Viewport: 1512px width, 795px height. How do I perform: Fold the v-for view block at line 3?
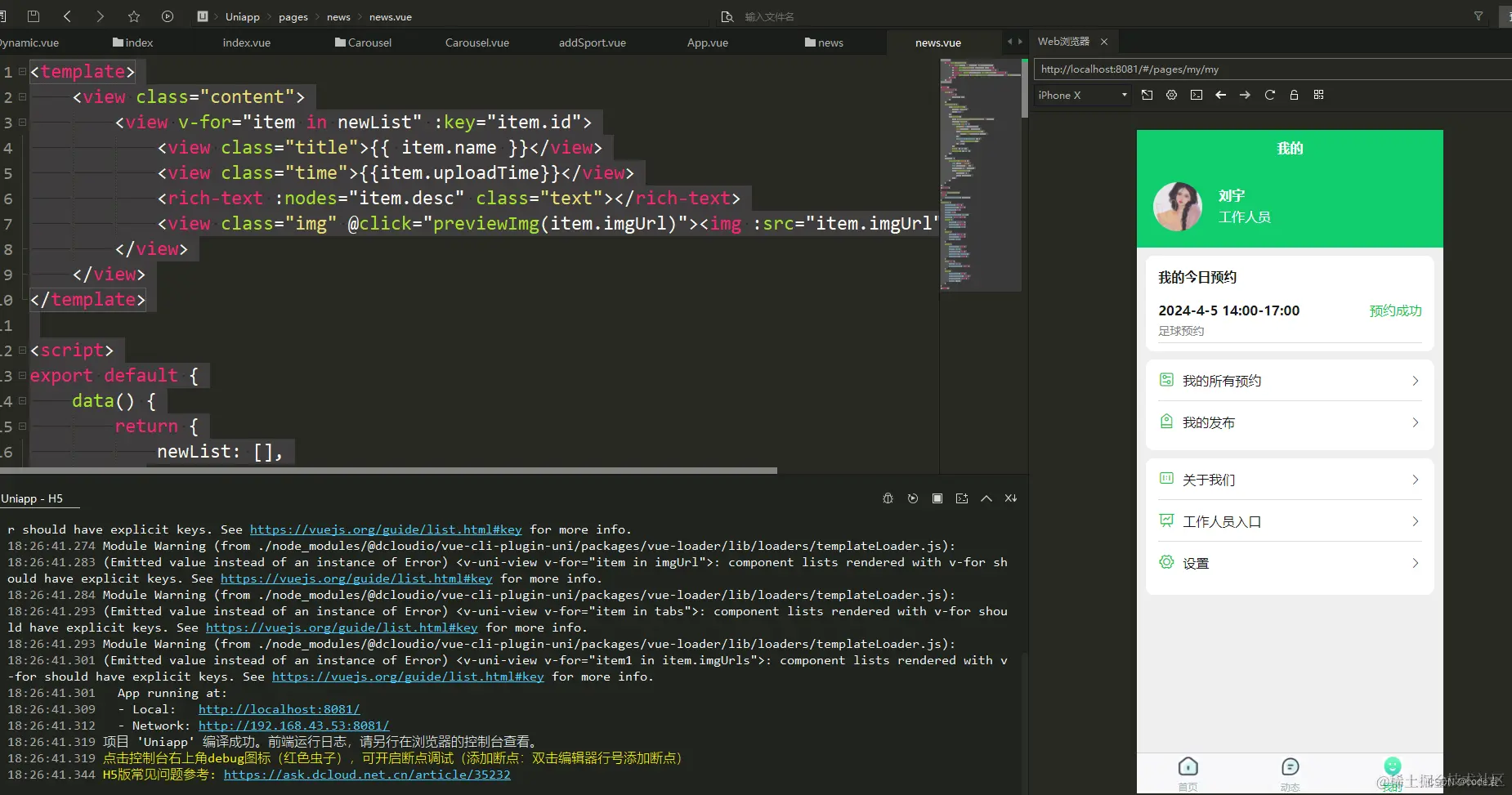[22, 123]
